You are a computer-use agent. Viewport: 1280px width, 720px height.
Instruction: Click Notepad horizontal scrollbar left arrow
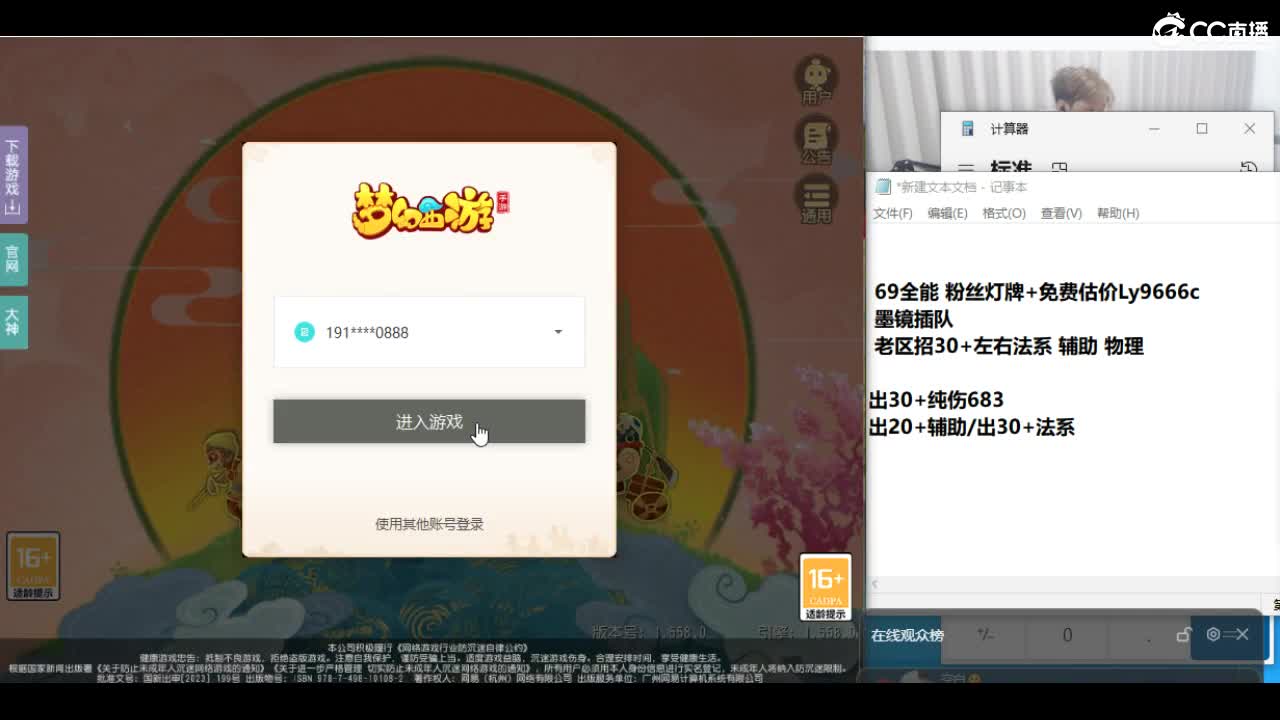click(875, 585)
